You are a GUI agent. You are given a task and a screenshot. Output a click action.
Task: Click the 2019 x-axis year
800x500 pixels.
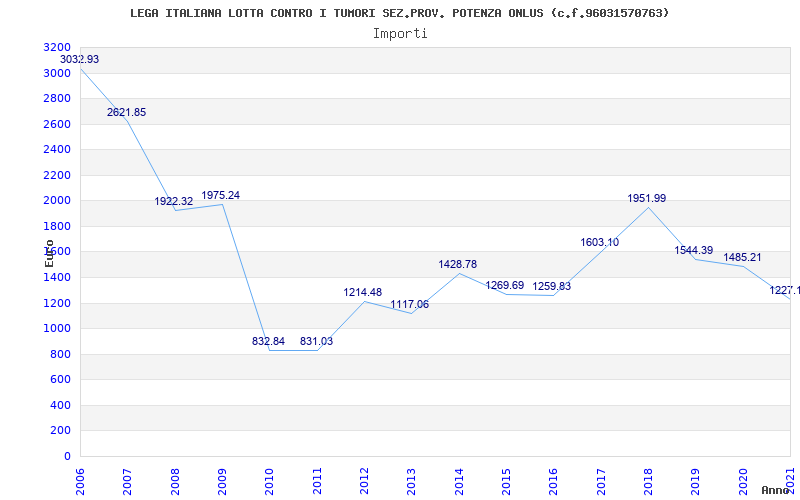tap(695, 482)
